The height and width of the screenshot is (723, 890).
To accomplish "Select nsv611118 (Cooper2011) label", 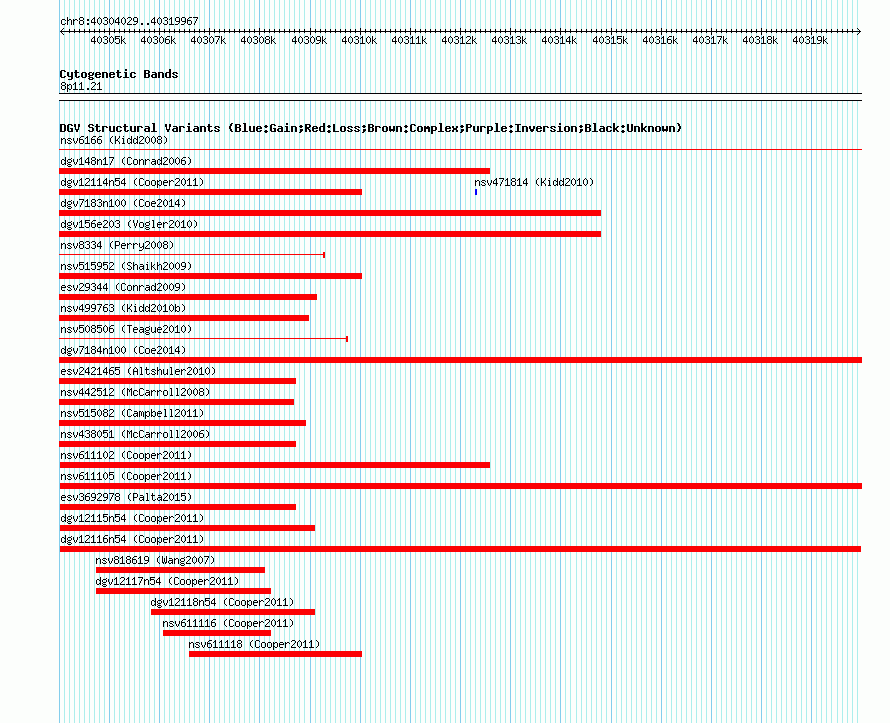I will [254, 645].
